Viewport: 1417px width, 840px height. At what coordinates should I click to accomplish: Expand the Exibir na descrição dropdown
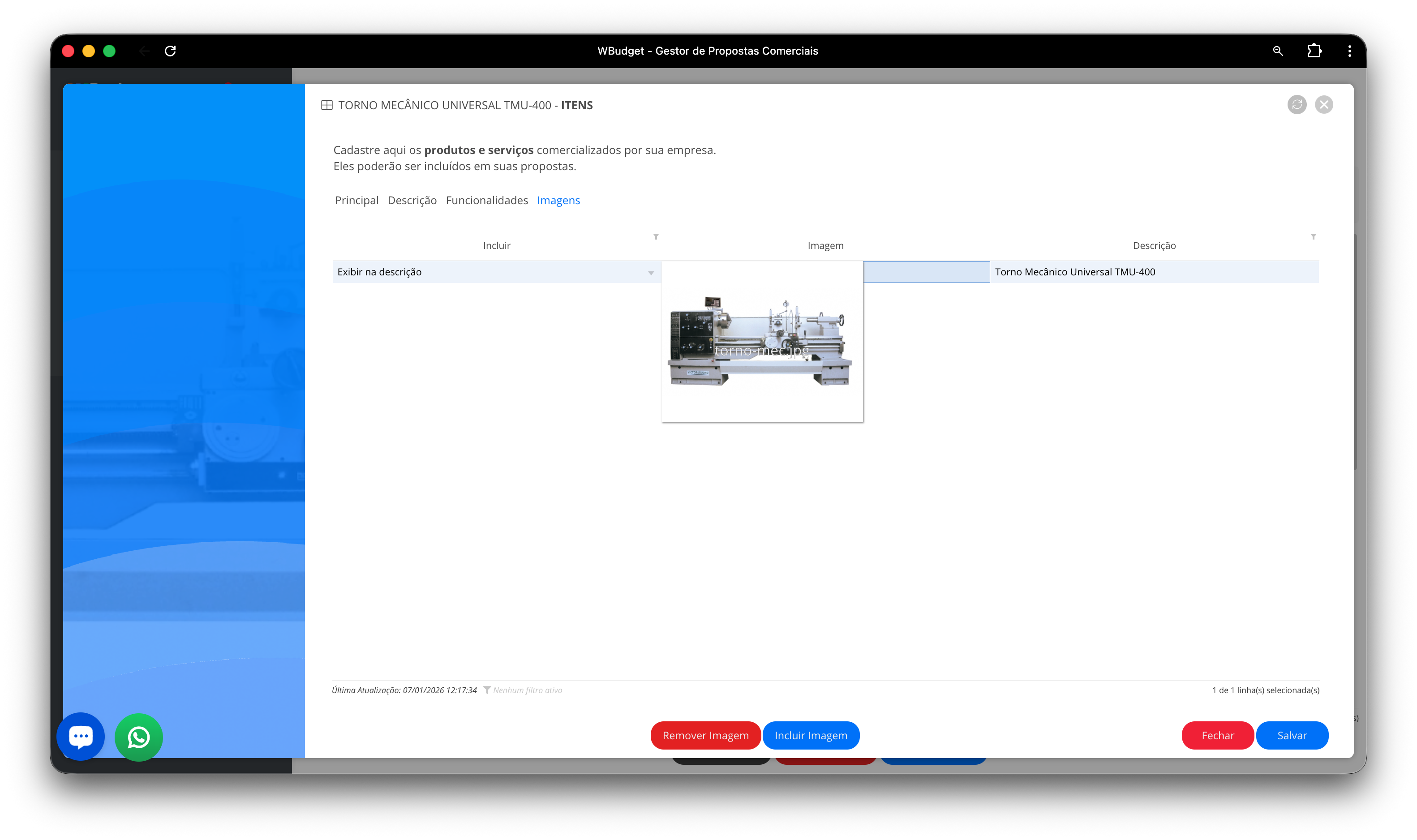(650, 273)
